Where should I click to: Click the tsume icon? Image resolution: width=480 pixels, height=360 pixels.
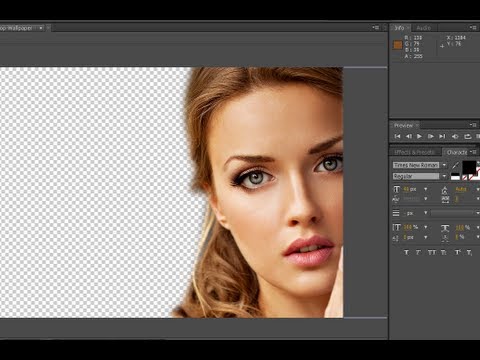point(445,238)
